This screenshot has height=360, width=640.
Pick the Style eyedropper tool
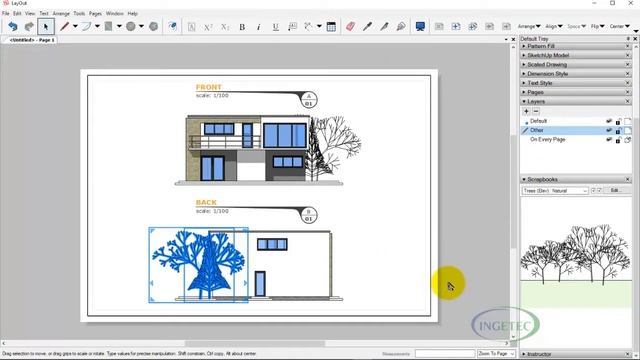click(x=367, y=27)
